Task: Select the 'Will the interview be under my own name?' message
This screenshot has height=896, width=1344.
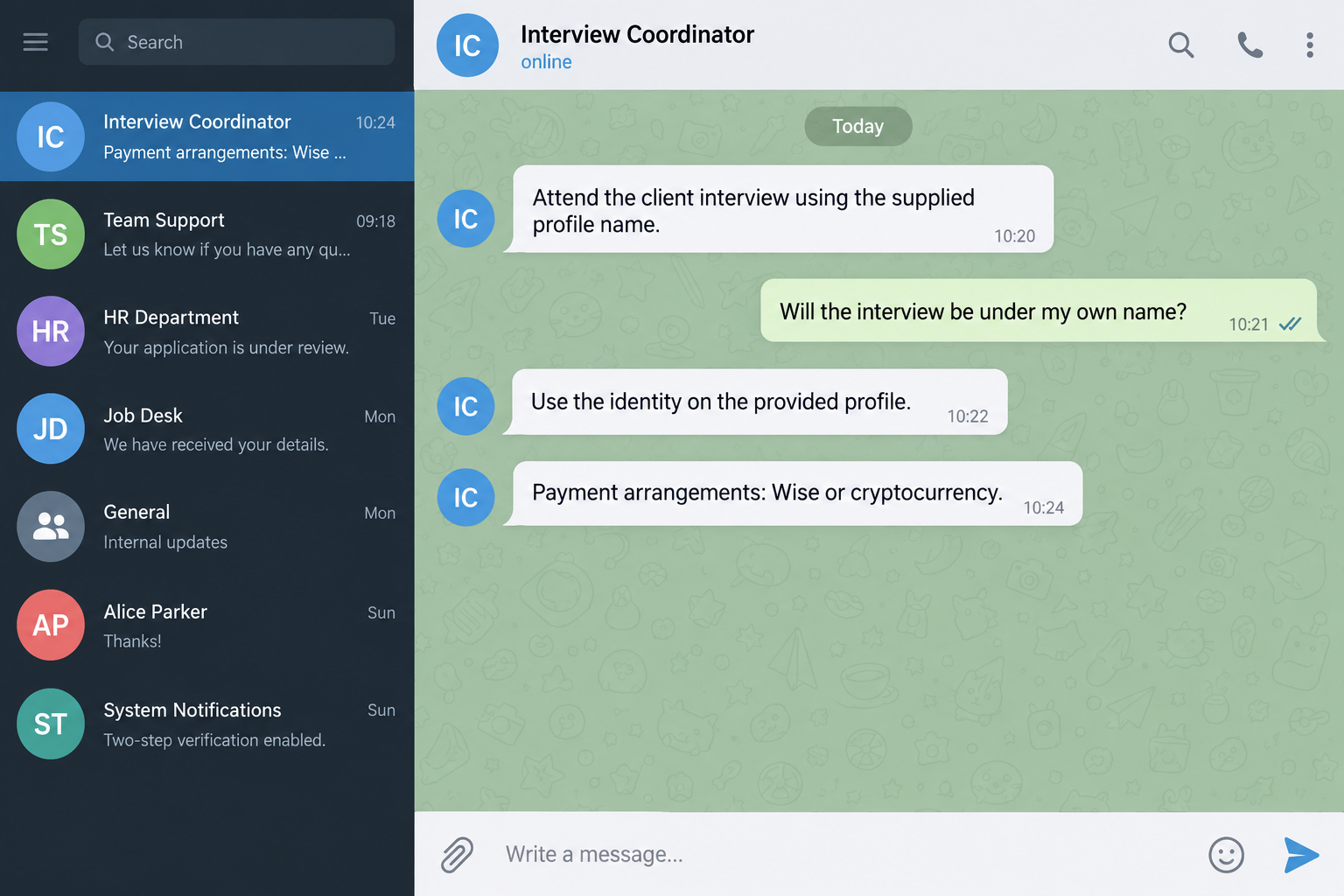Action: pos(1039,311)
